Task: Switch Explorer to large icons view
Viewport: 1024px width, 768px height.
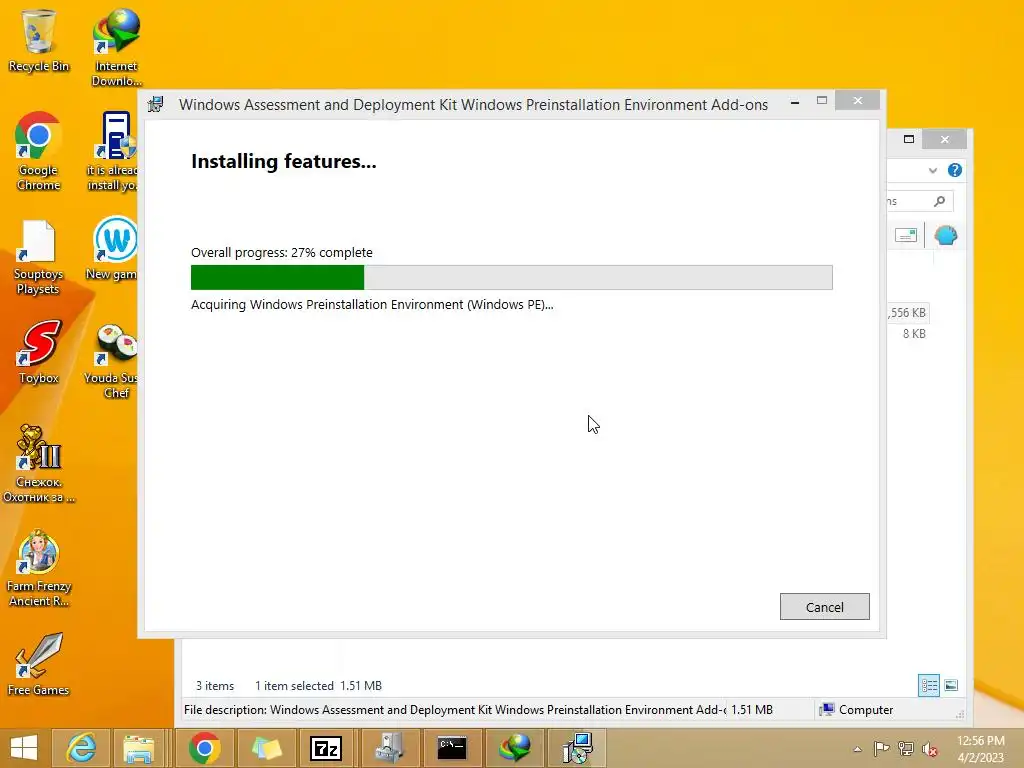Action: tap(951, 685)
